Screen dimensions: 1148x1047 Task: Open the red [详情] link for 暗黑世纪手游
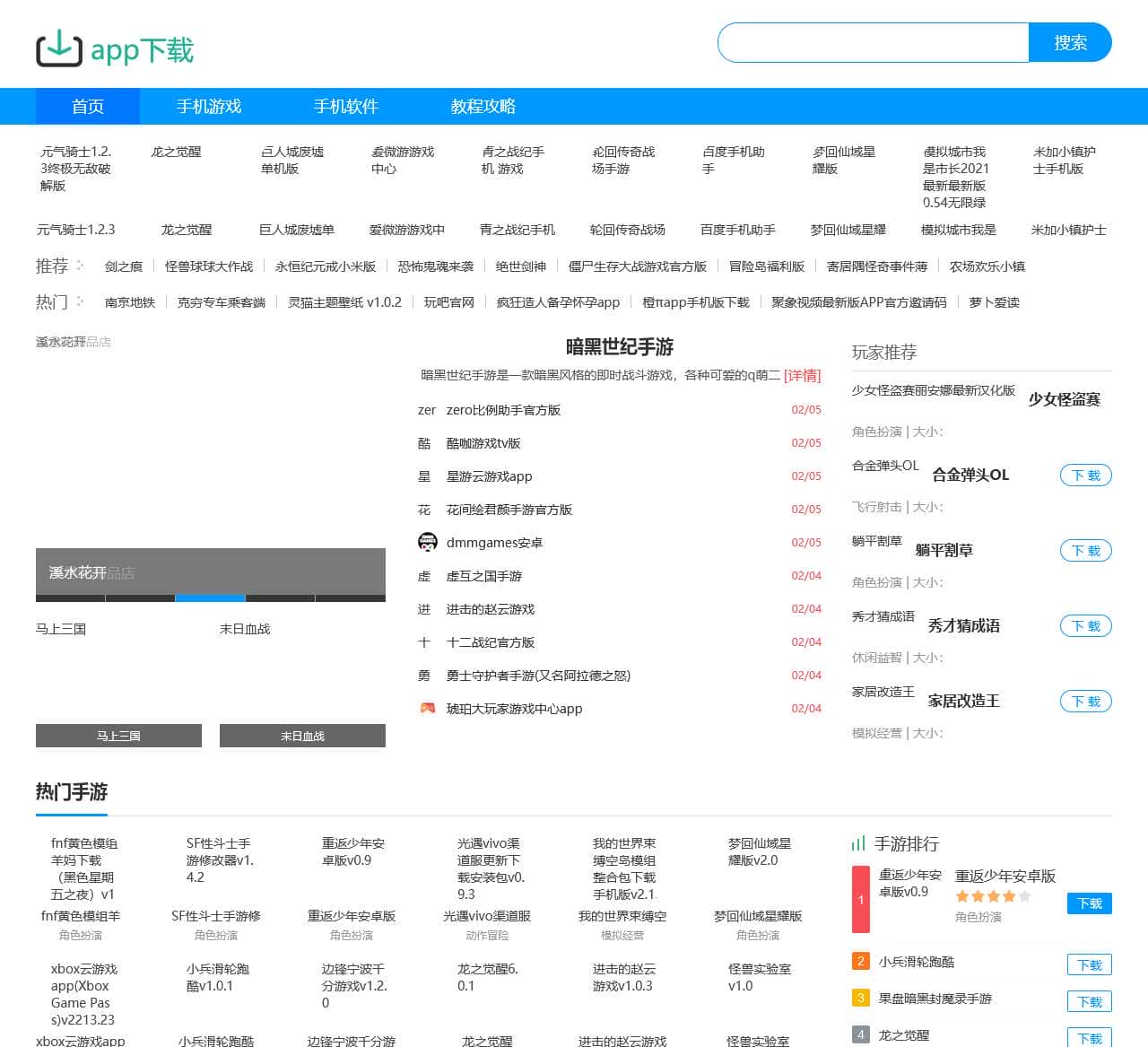[x=802, y=375]
